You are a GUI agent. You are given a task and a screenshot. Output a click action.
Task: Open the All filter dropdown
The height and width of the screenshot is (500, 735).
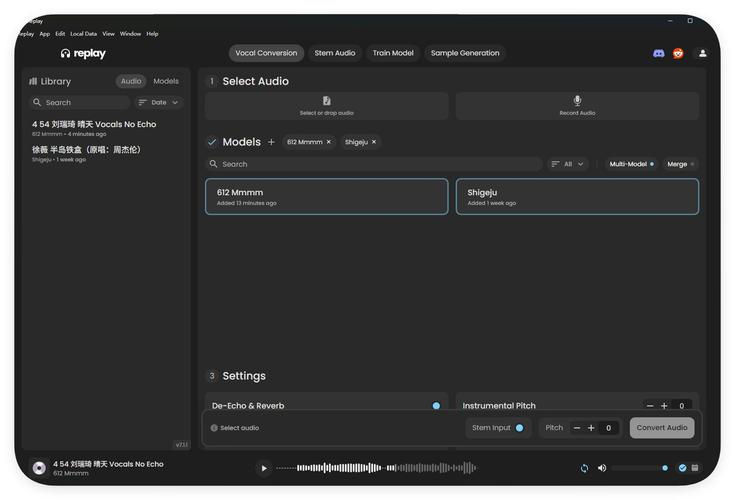pyautogui.click(x=568, y=164)
